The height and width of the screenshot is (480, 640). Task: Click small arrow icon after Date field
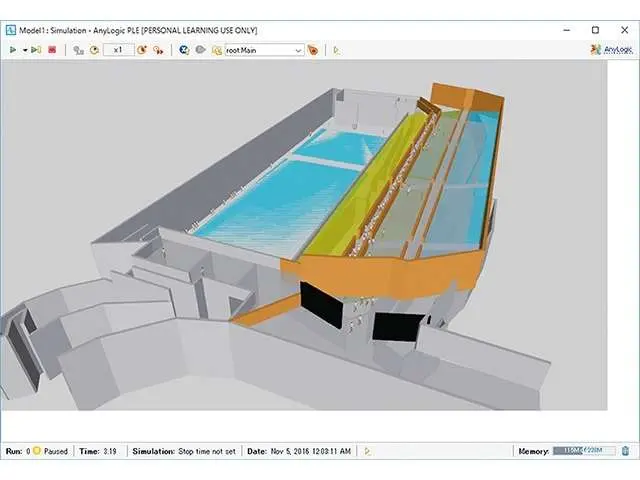367,451
